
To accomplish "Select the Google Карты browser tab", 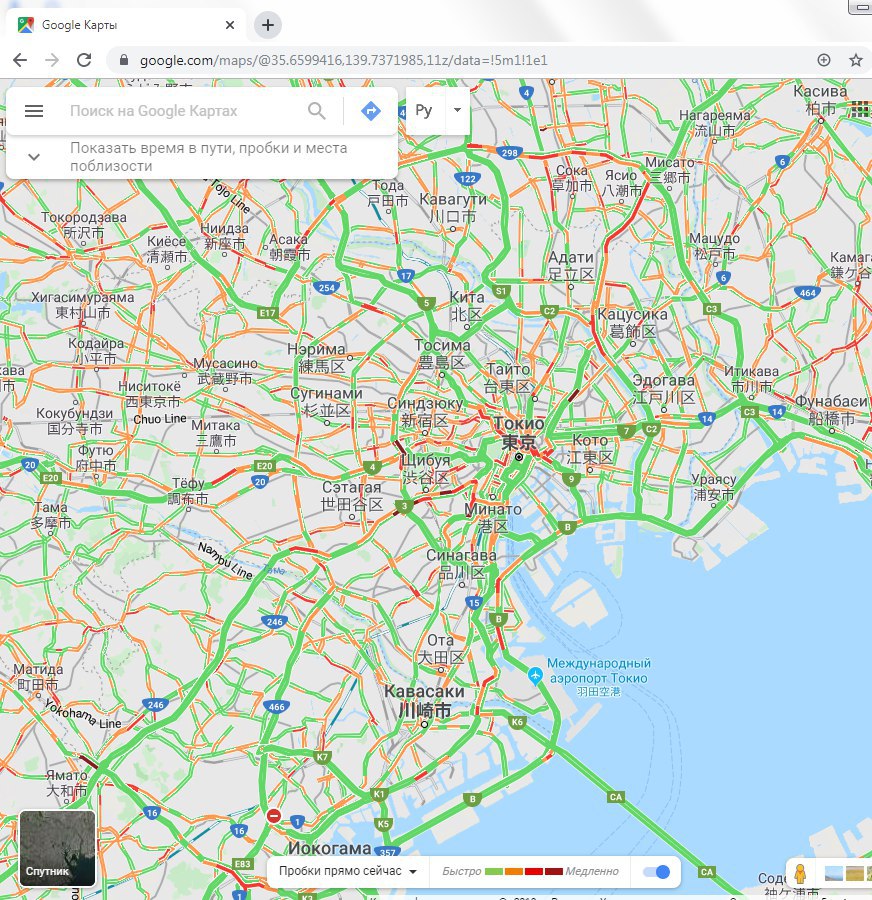I will point(125,25).
